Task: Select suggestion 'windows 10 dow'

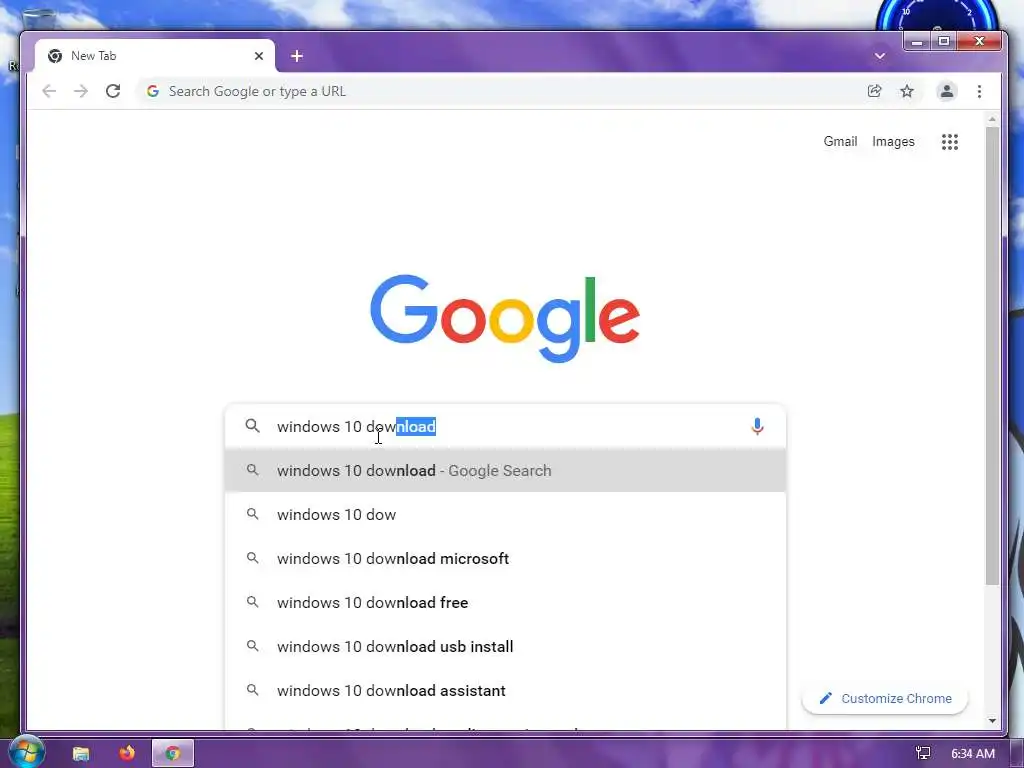Action: 505,515
